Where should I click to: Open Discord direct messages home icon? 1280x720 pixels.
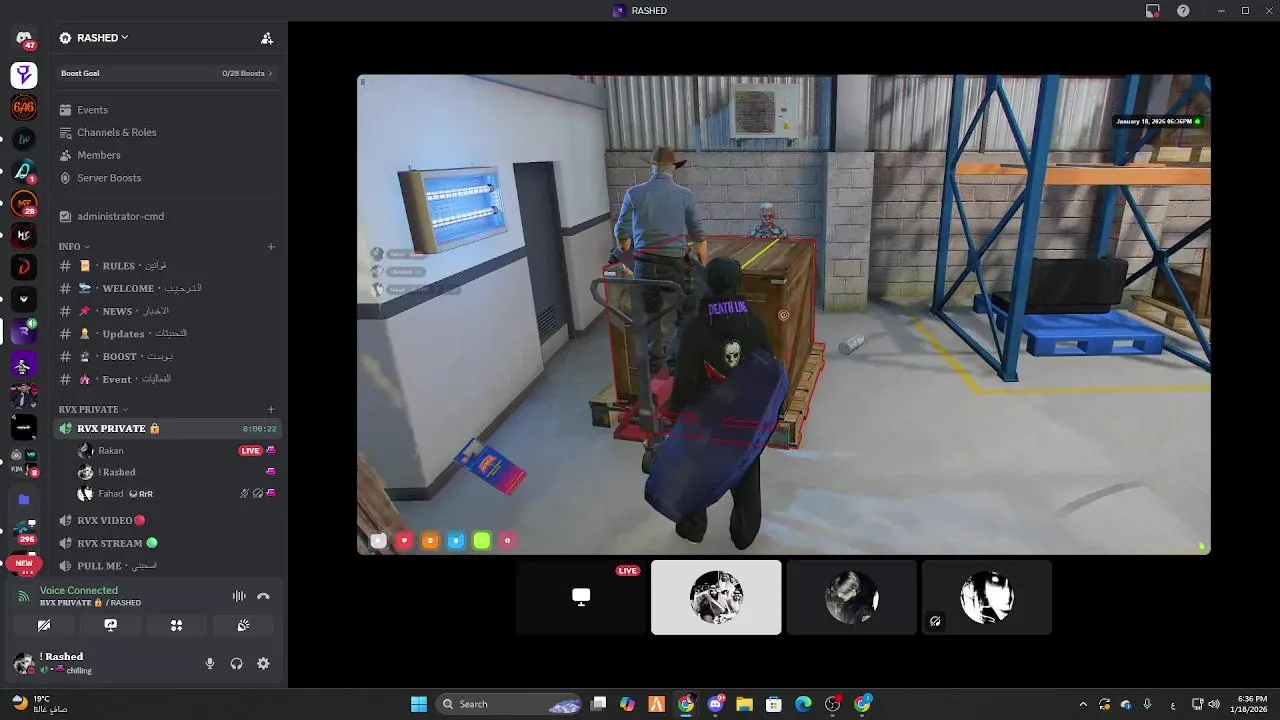24,38
